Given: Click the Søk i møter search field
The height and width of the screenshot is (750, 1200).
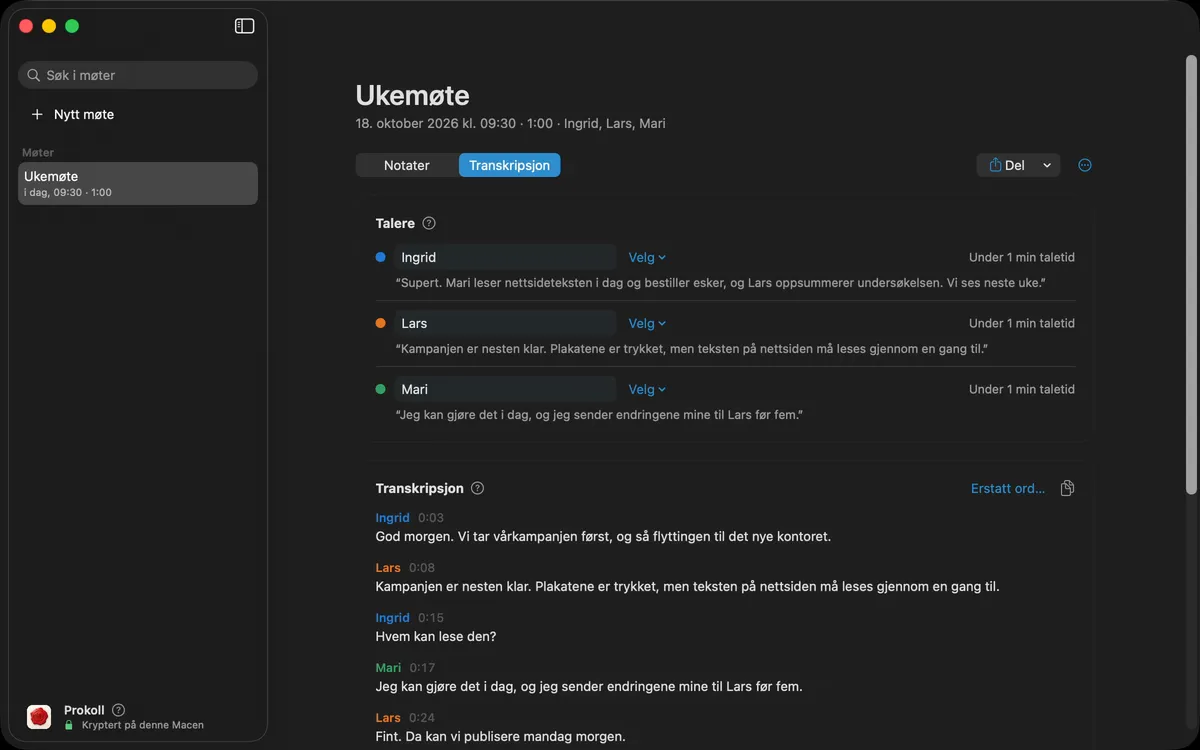Looking at the screenshot, I should point(138,75).
